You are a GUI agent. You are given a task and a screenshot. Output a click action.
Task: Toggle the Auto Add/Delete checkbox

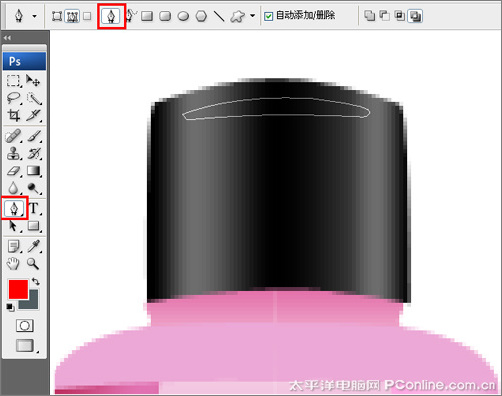[268, 16]
